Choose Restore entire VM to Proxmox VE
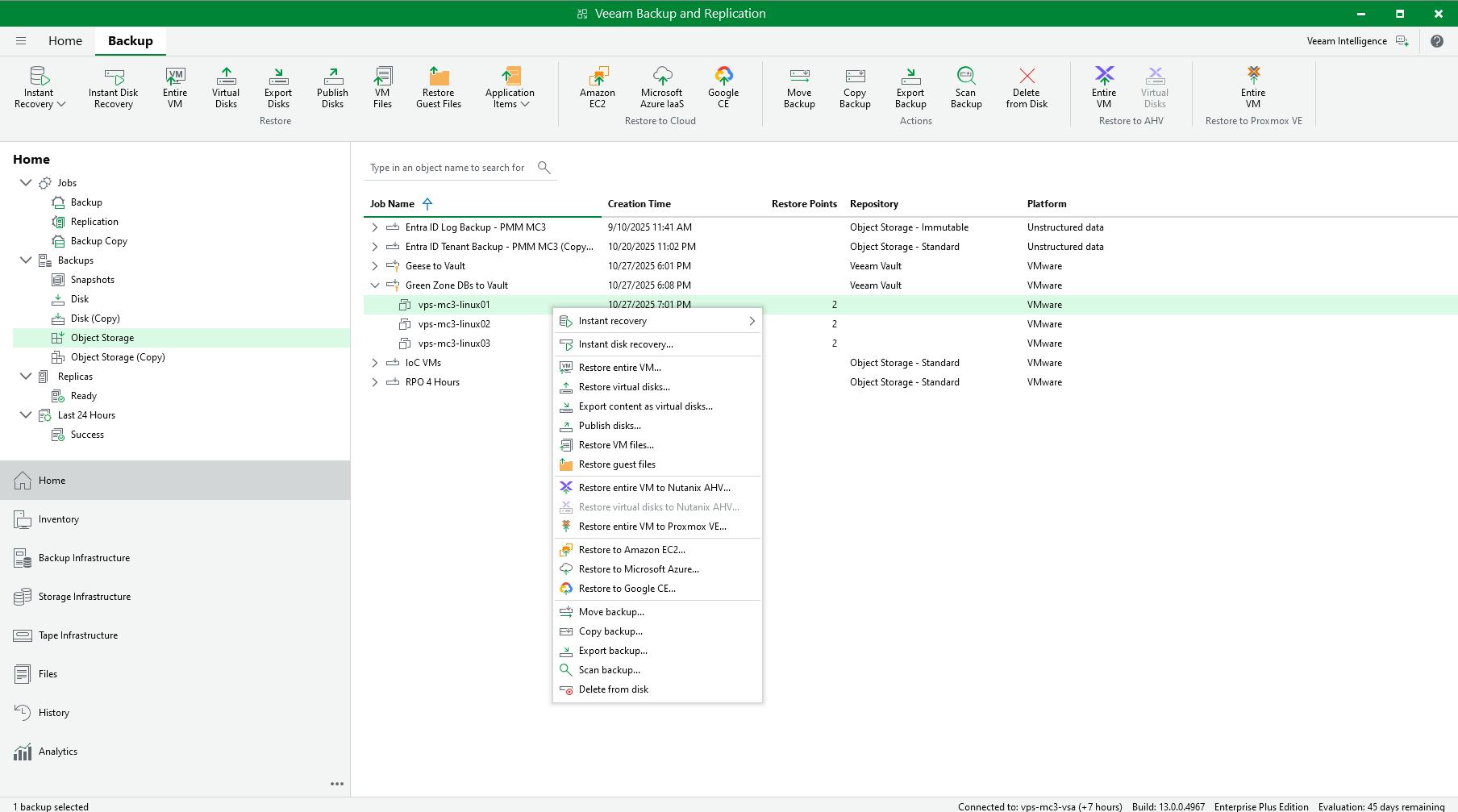Screen dimensions: 1458x812 (652, 527)
